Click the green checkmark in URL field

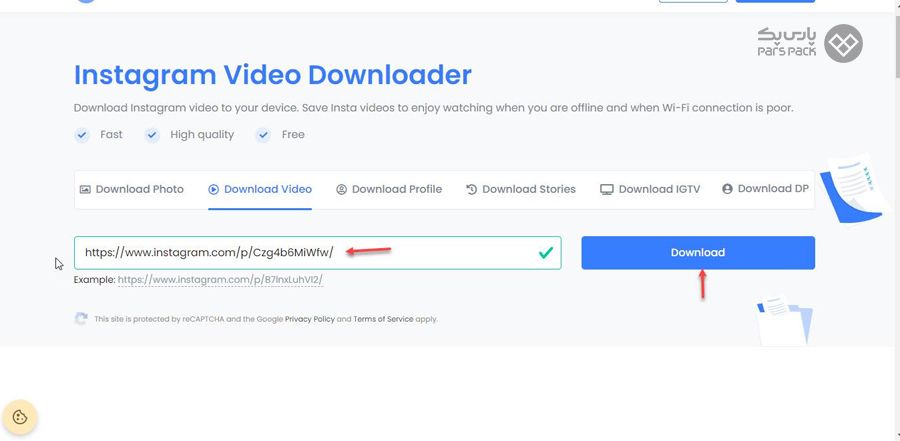point(546,253)
